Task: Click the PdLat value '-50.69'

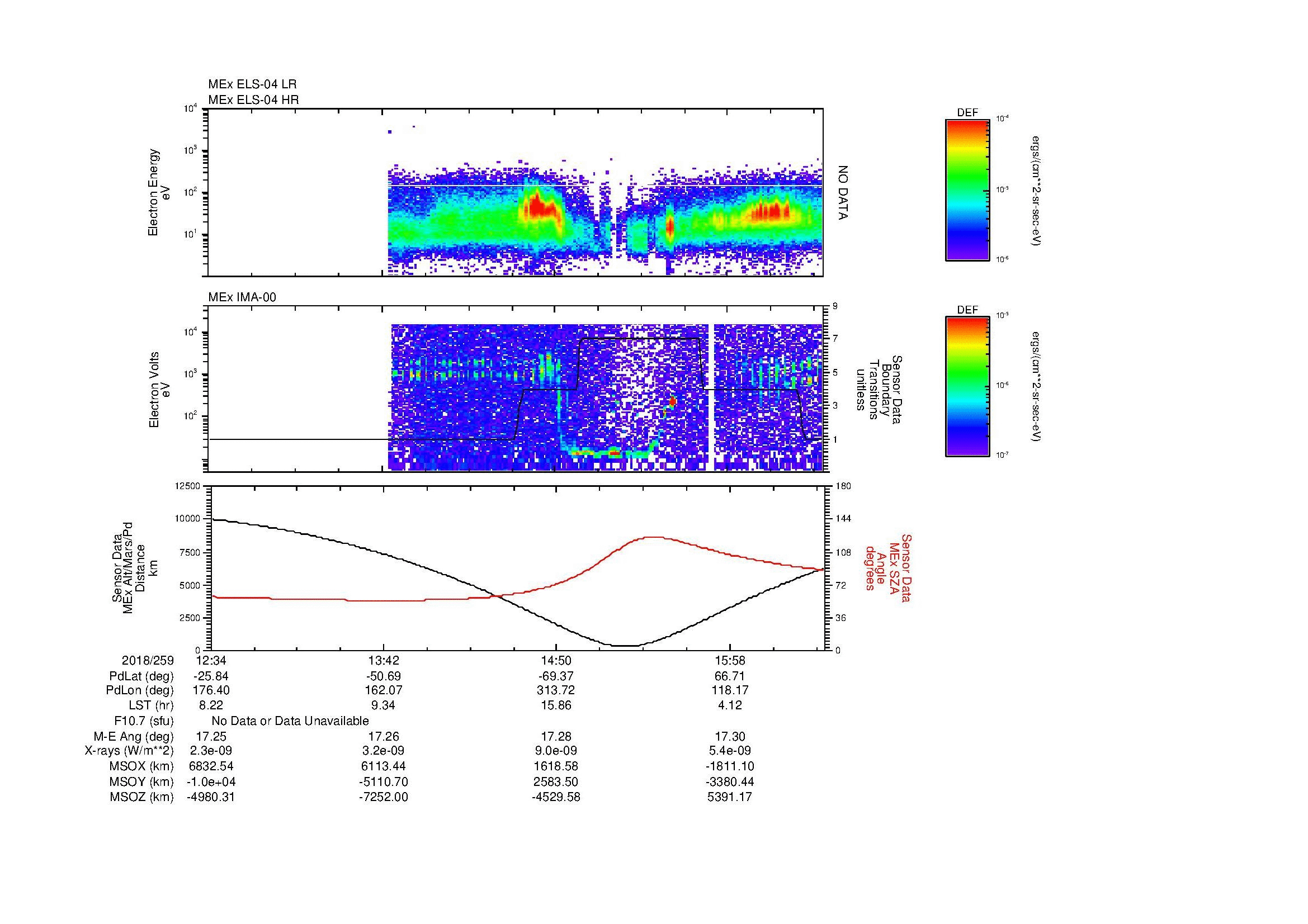Action: click(x=384, y=676)
